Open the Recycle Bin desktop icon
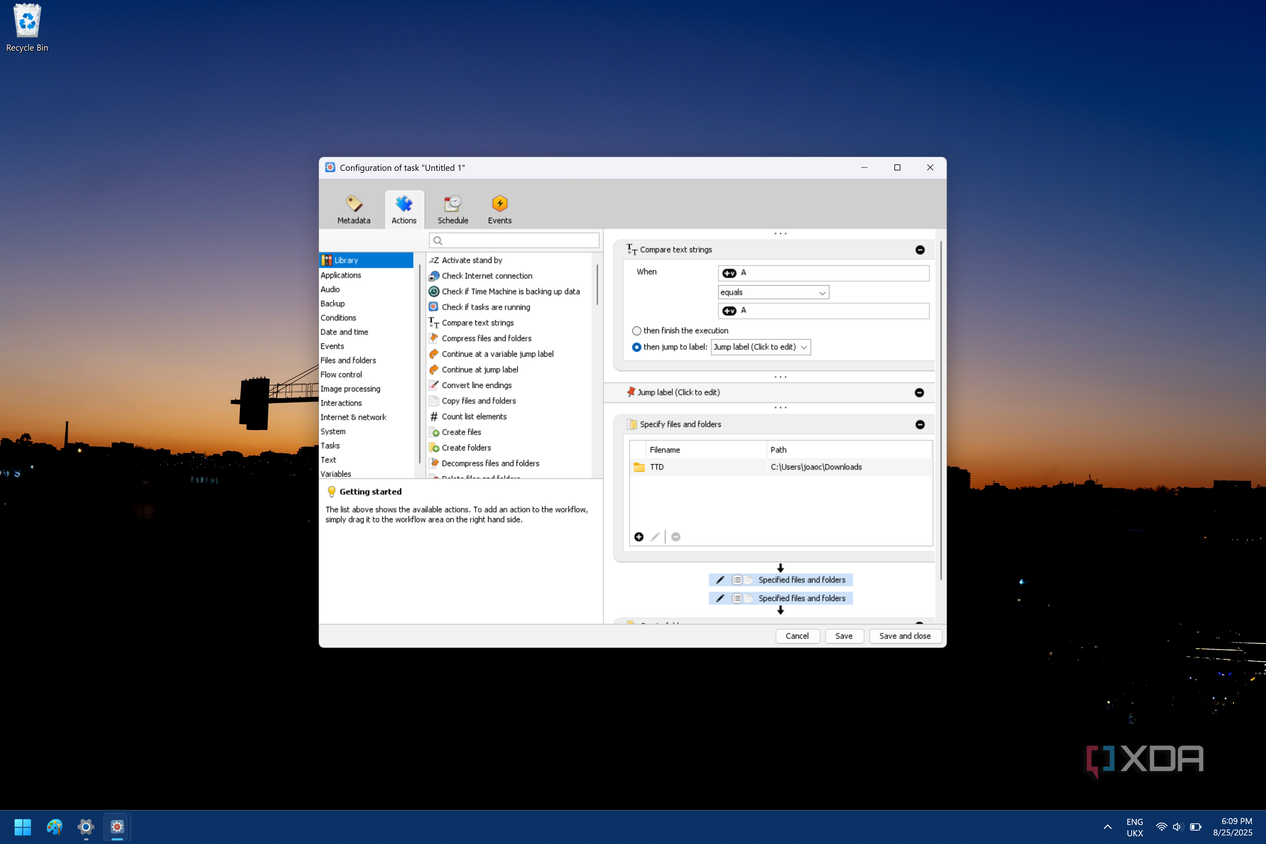 (x=27, y=28)
